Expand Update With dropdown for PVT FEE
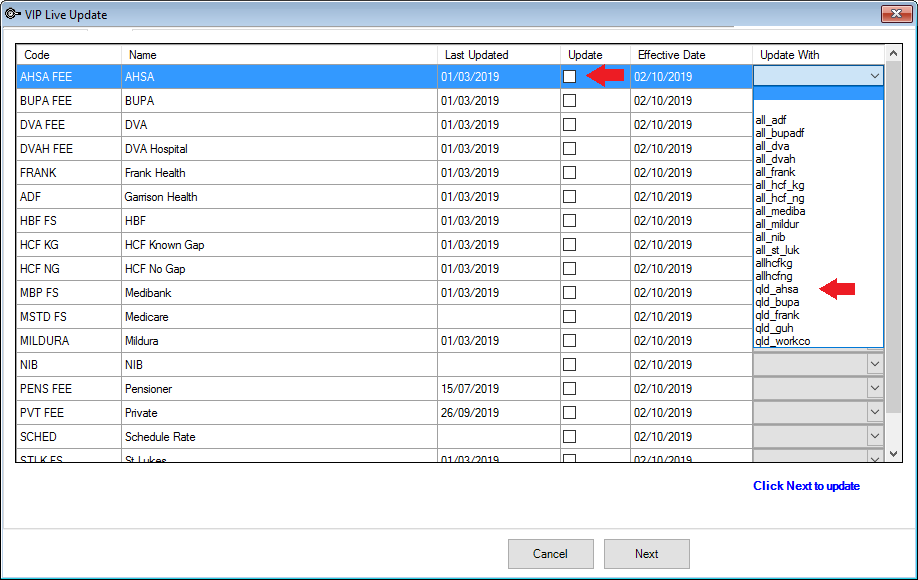Image resolution: width=918 pixels, height=580 pixels. coord(875,412)
